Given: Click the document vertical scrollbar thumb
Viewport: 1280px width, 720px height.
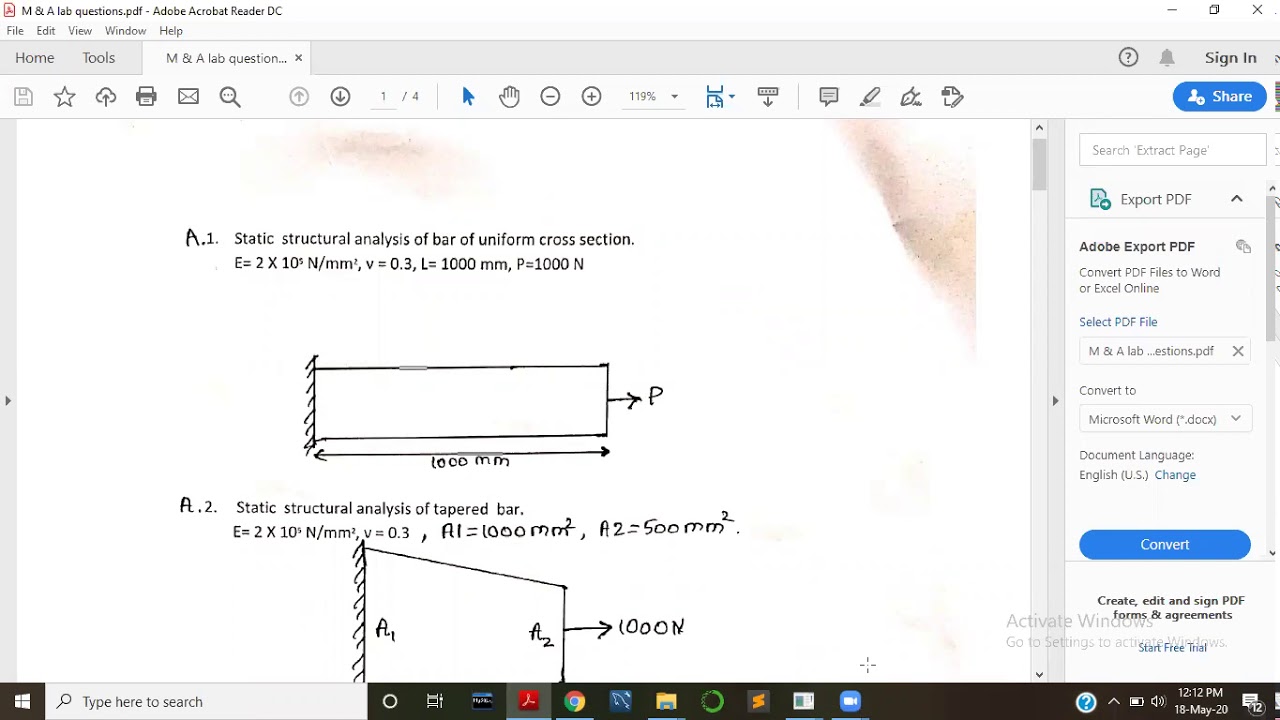Looking at the screenshot, I should 1040,166.
